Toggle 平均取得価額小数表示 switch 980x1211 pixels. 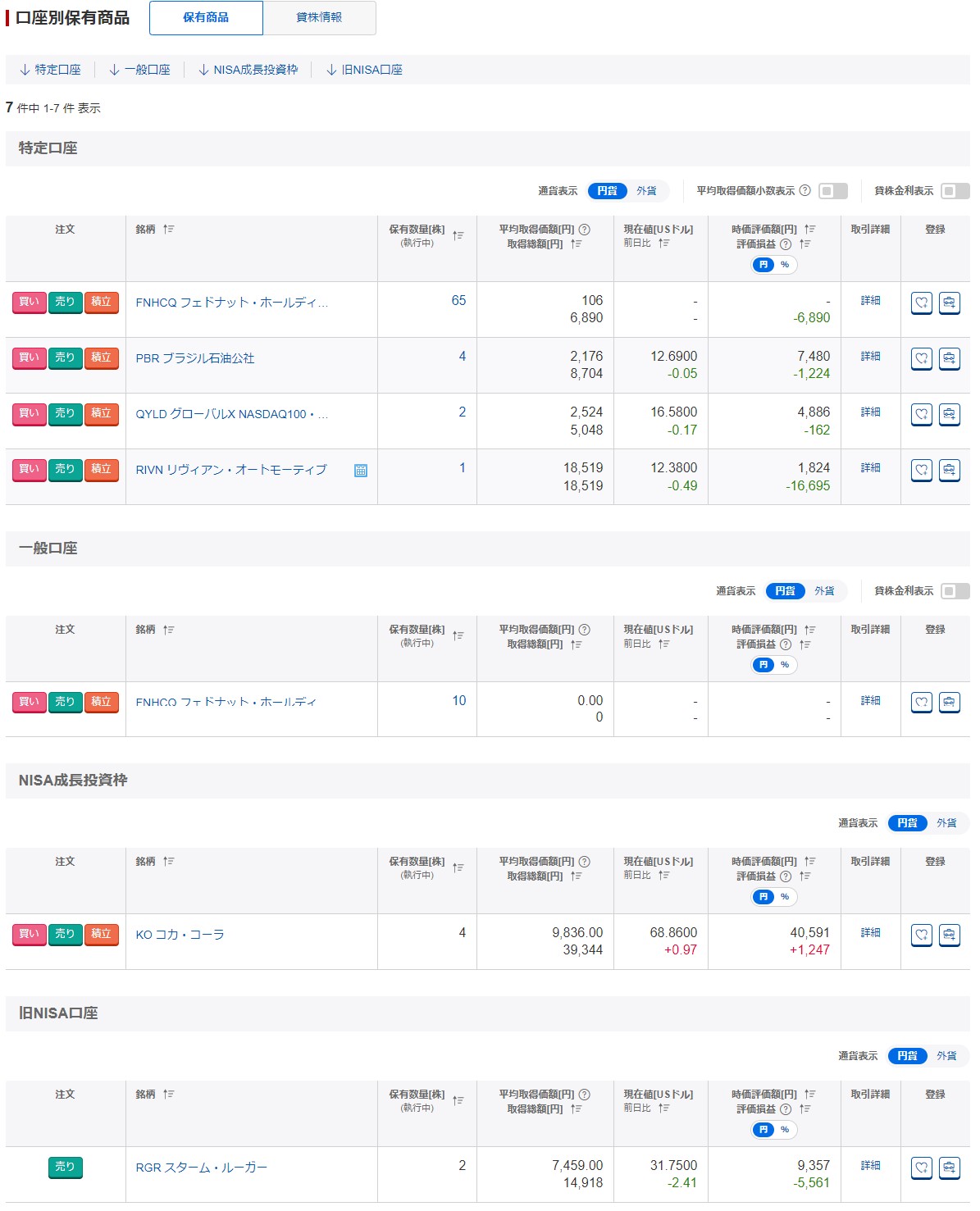pyautogui.click(x=833, y=191)
